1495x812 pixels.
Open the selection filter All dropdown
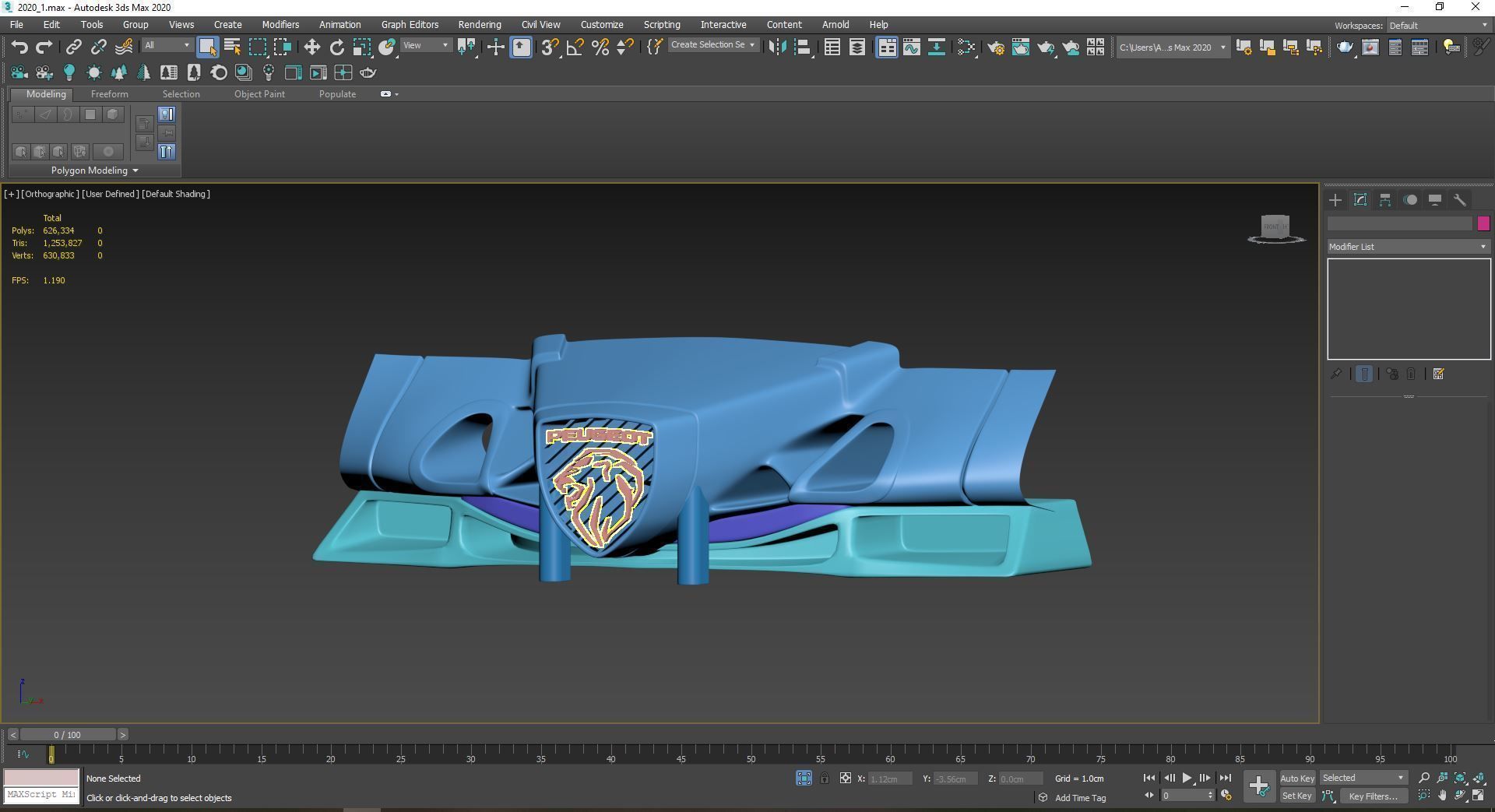tap(167, 46)
